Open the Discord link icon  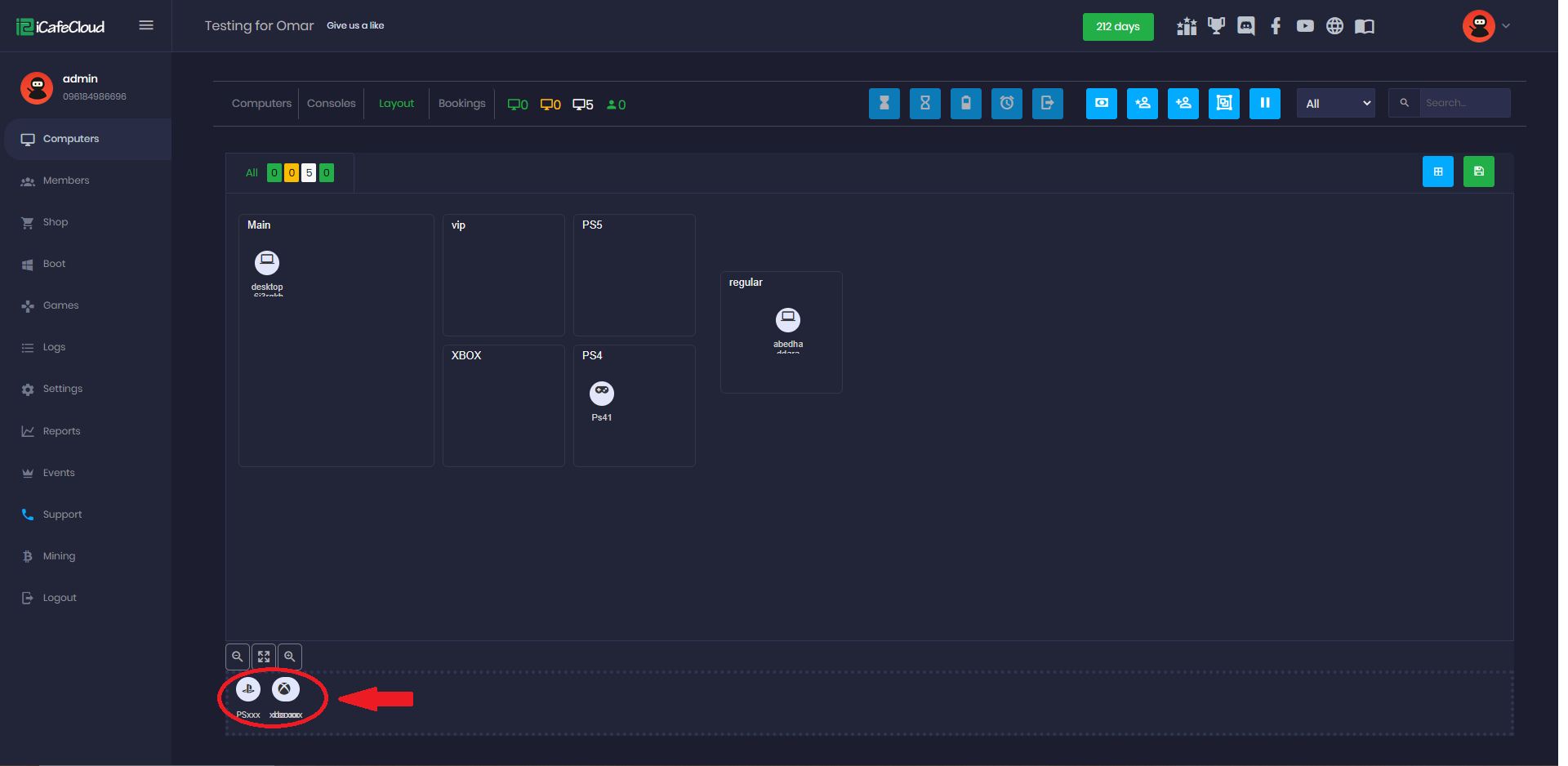pos(1245,26)
